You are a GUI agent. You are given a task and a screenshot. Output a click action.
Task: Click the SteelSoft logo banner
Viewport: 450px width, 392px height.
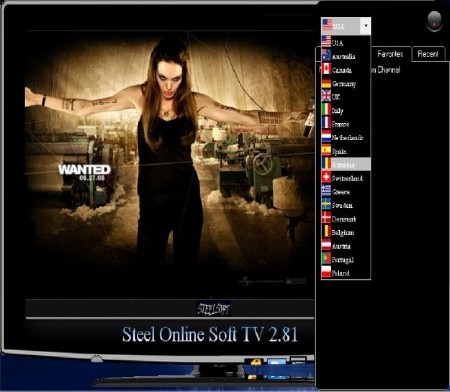click(x=214, y=309)
